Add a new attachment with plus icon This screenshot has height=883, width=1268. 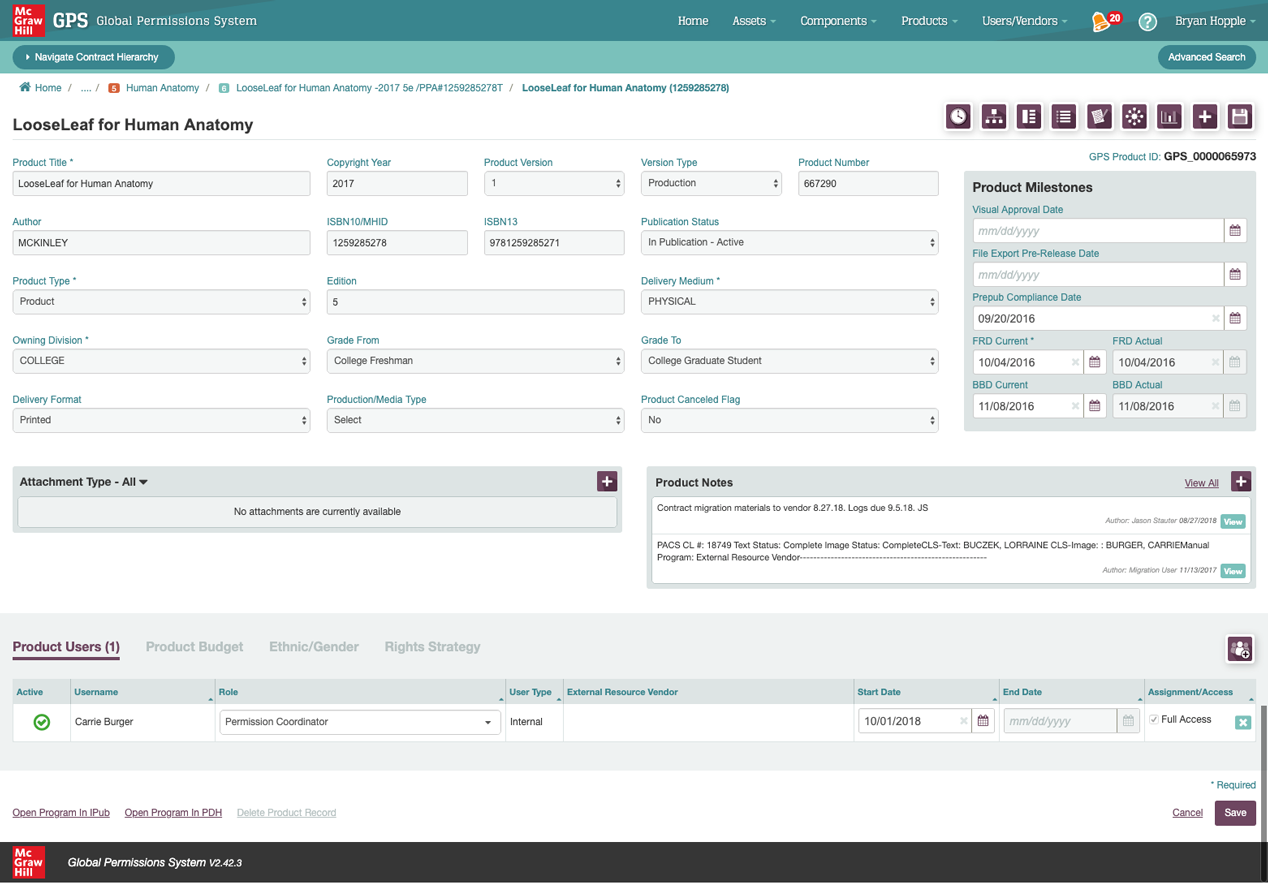607,482
